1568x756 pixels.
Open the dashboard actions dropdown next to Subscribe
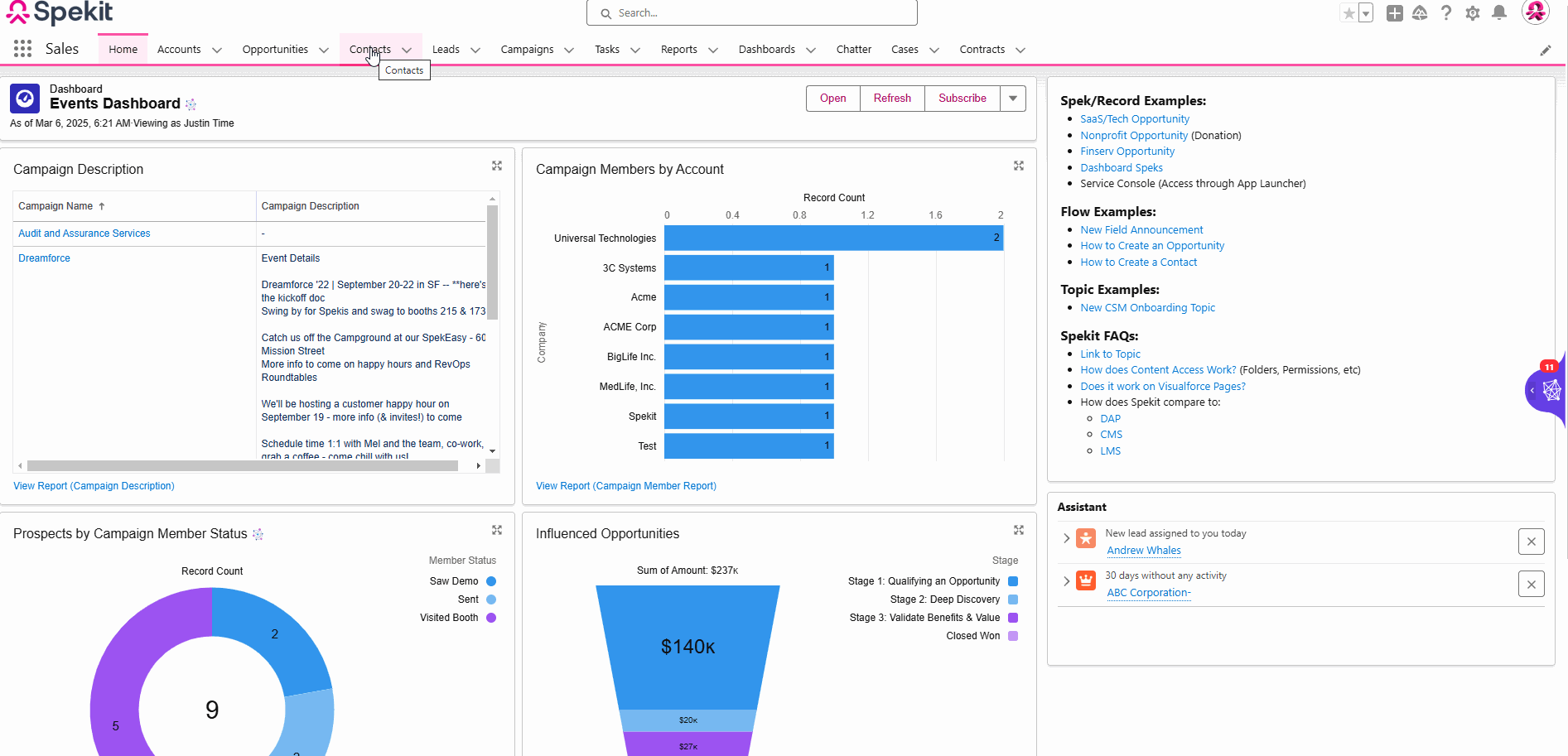(1013, 99)
